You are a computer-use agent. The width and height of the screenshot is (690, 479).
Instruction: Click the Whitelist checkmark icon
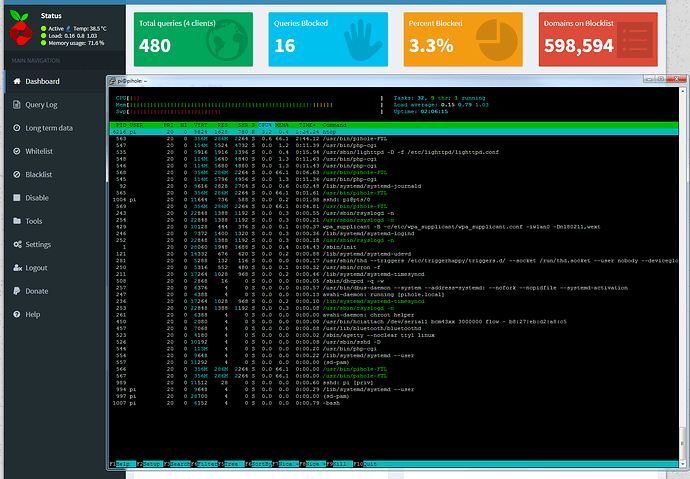(x=17, y=151)
